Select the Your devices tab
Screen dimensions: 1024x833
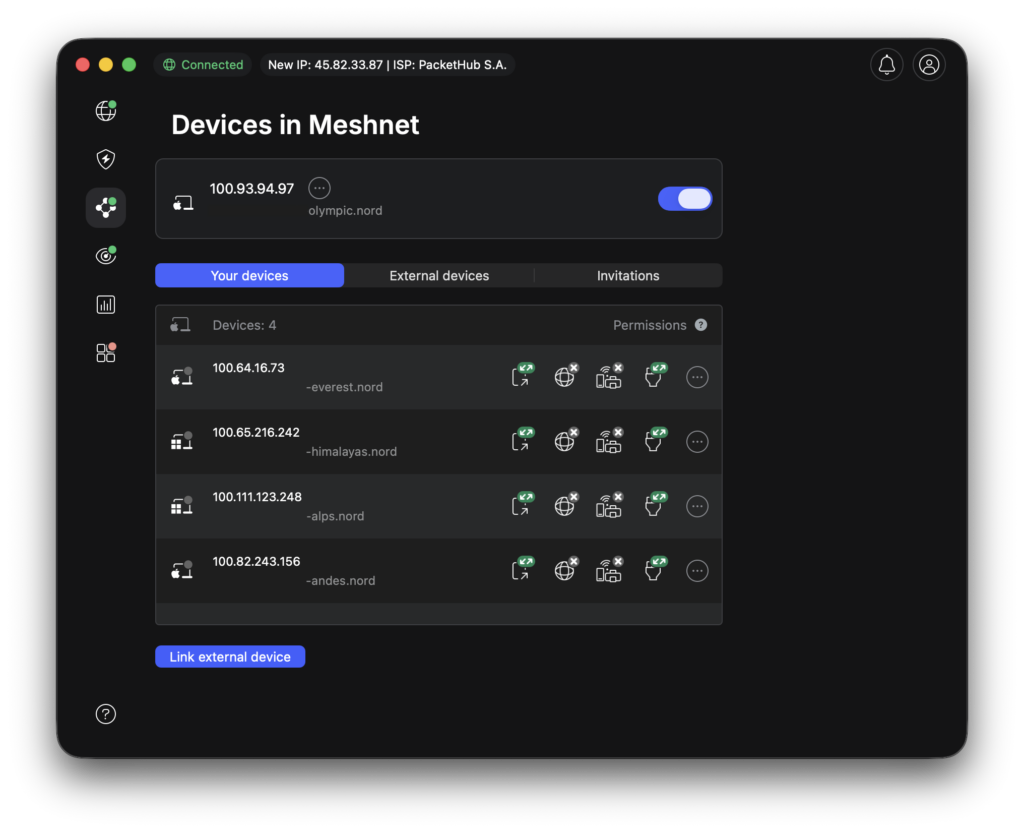(249, 275)
